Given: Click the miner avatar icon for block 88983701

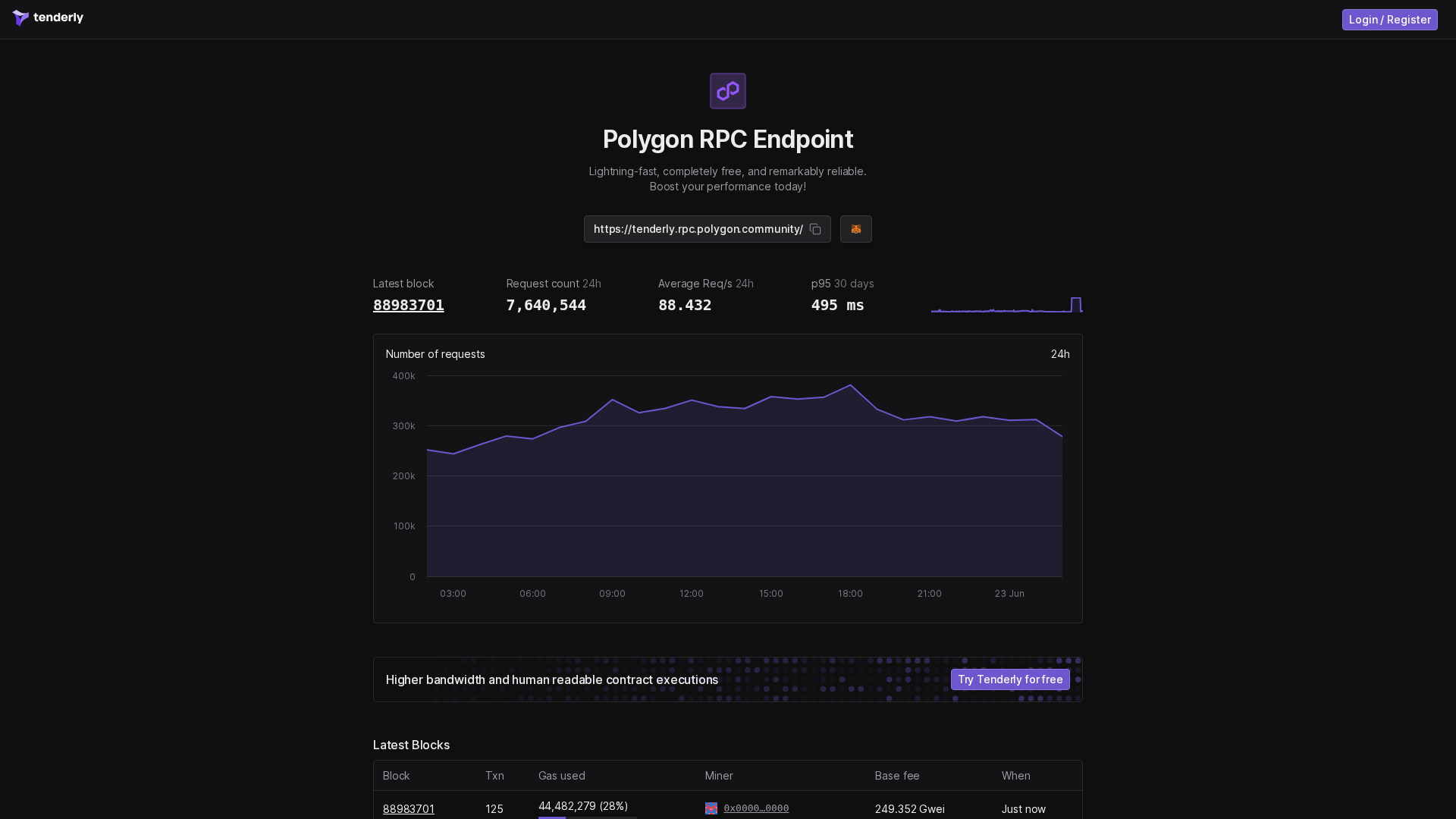Looking at the screenshot, I should point(711,808).
